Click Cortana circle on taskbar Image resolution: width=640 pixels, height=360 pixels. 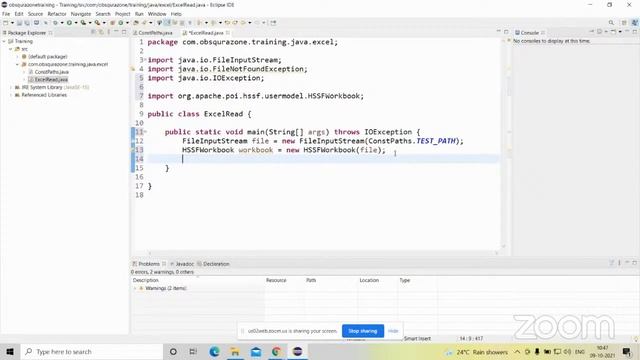[x=173, y=351]
